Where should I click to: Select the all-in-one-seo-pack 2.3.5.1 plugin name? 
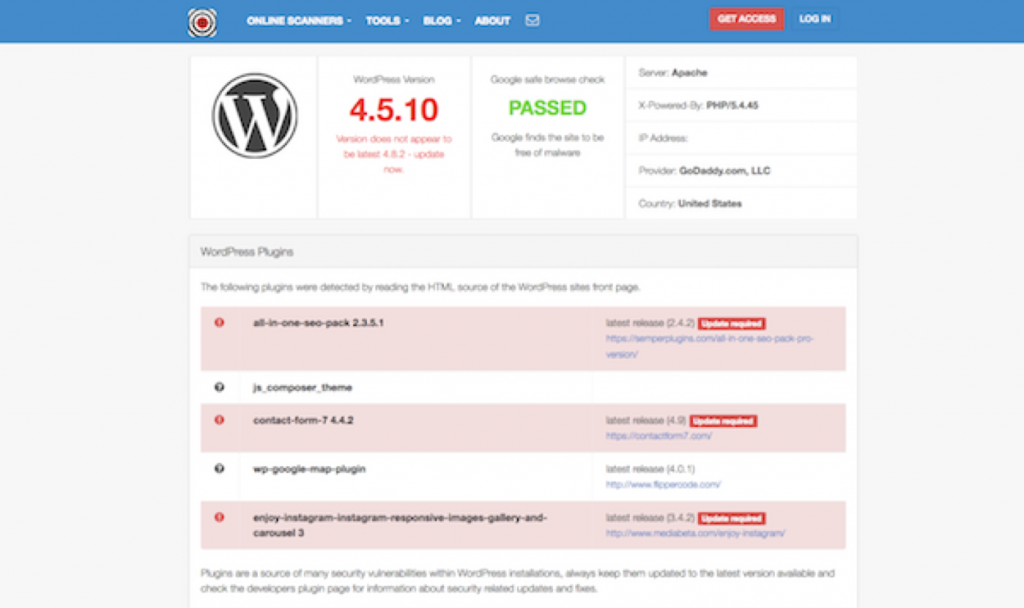(x=318, y=323)
